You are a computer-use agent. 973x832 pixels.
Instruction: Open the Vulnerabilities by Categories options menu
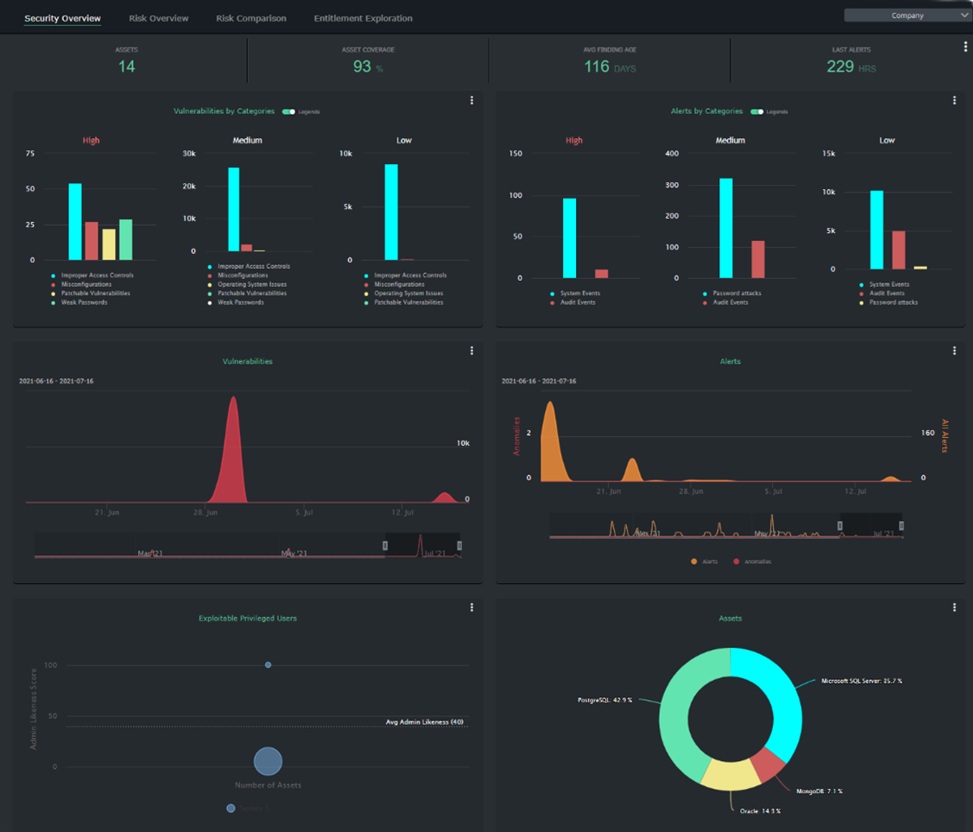click(x=472, y=101)
